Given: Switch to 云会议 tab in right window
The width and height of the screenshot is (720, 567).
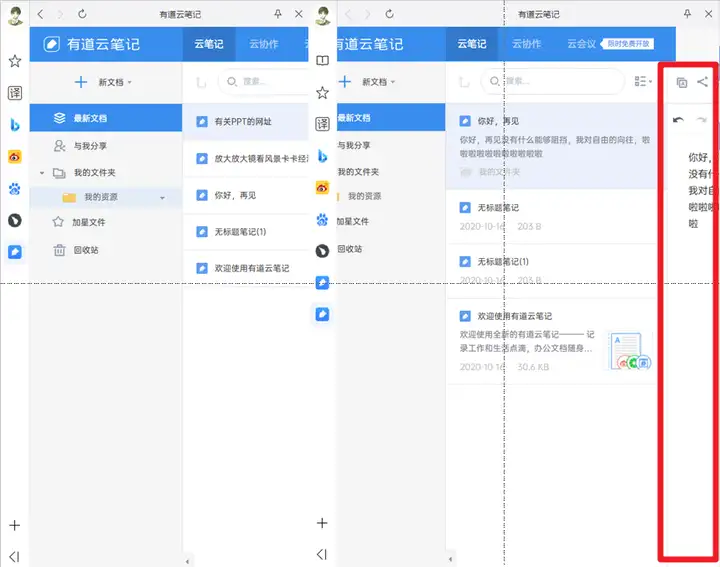Looking at the screenshot, I should (x=581, y=44).
